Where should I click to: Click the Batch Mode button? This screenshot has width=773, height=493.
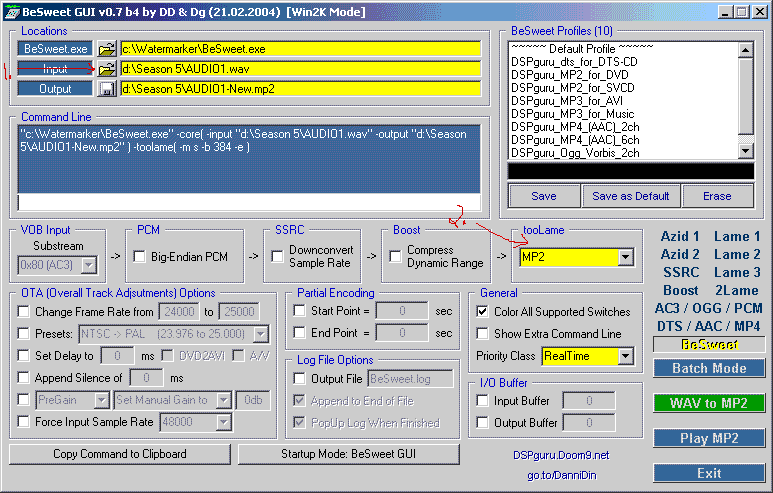tap(709, 368)
